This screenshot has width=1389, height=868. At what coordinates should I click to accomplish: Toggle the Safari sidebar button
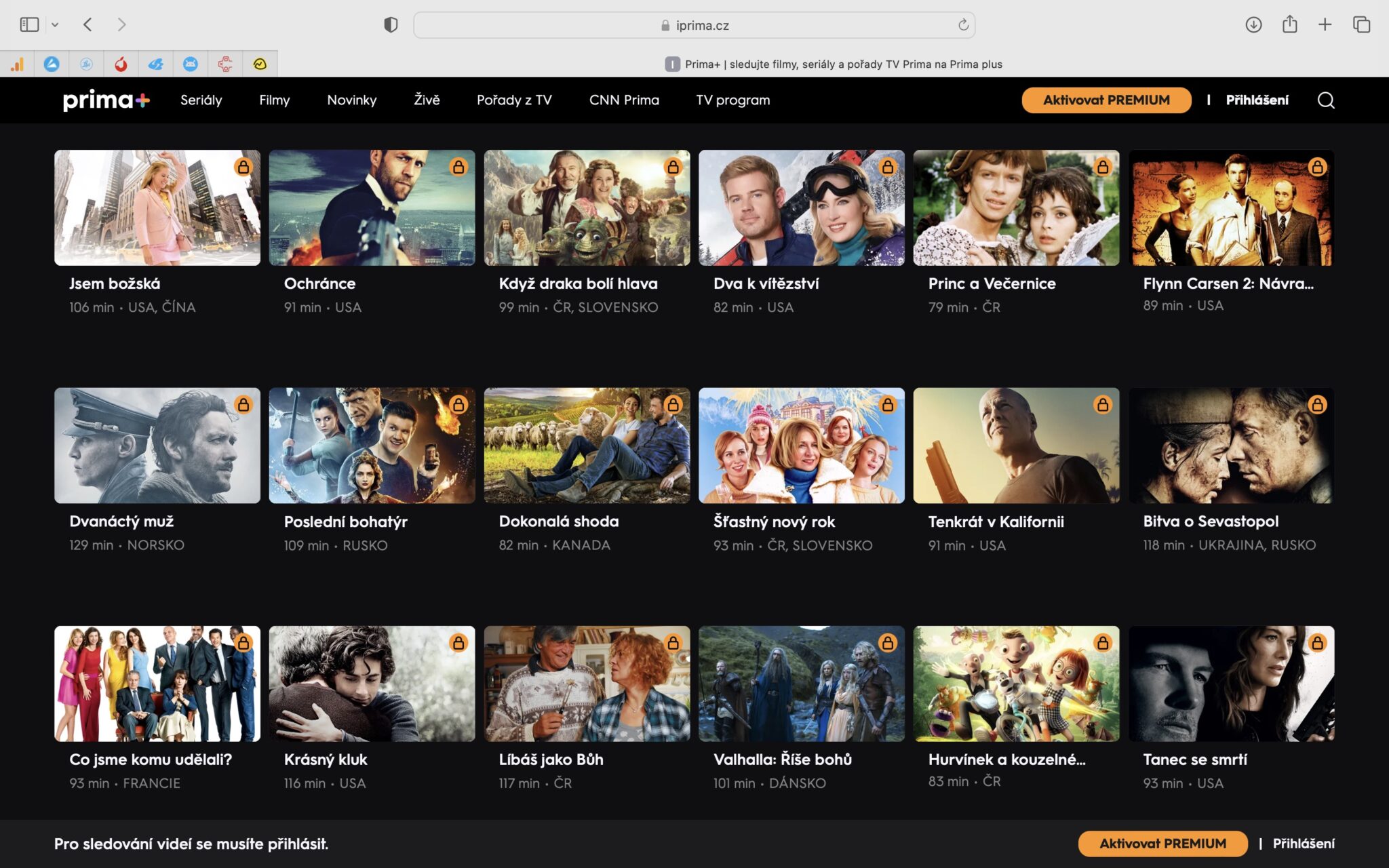coord(29,25)
